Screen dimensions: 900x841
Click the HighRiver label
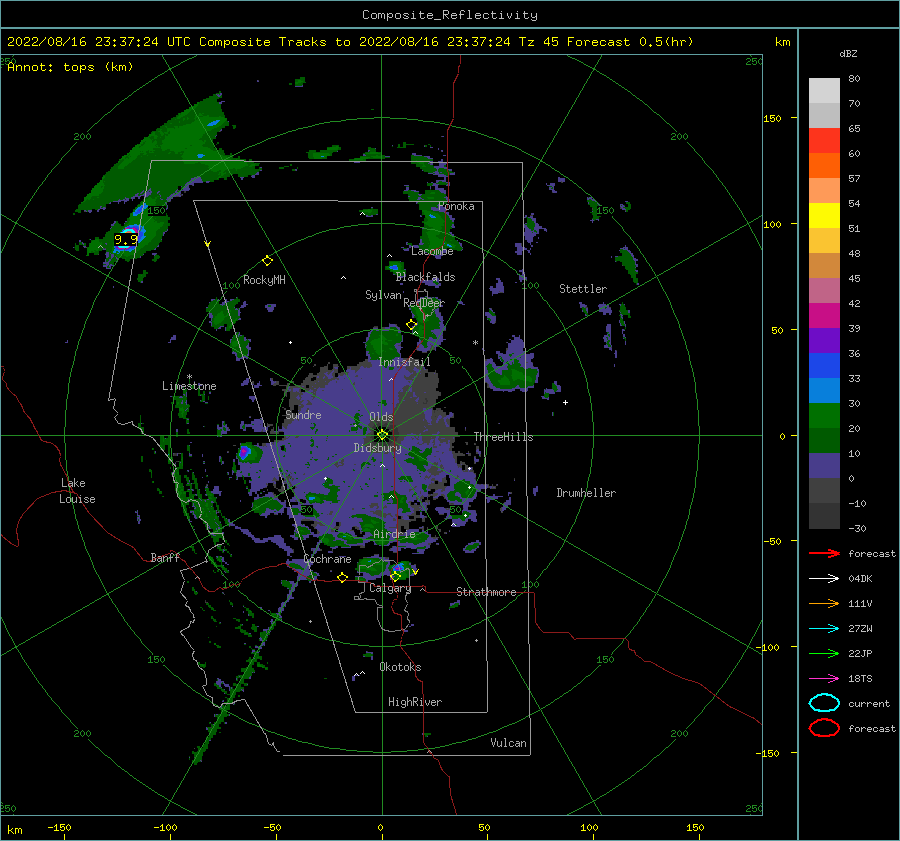click(x=414, y=702)
